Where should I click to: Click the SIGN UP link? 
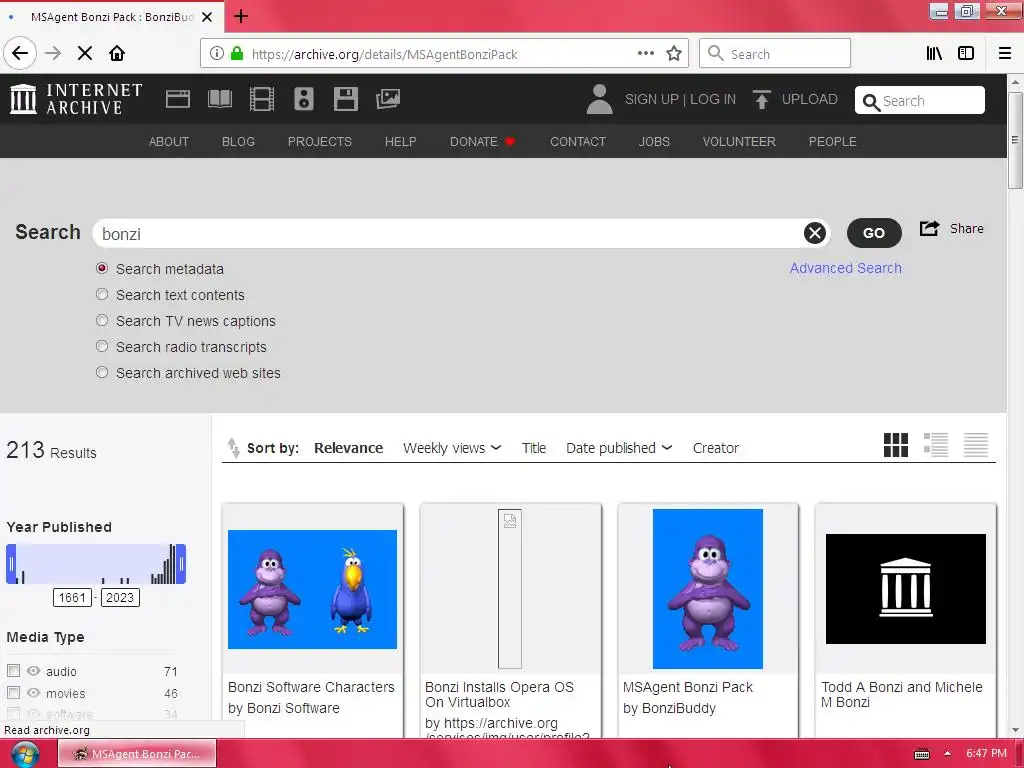[652, 99]
